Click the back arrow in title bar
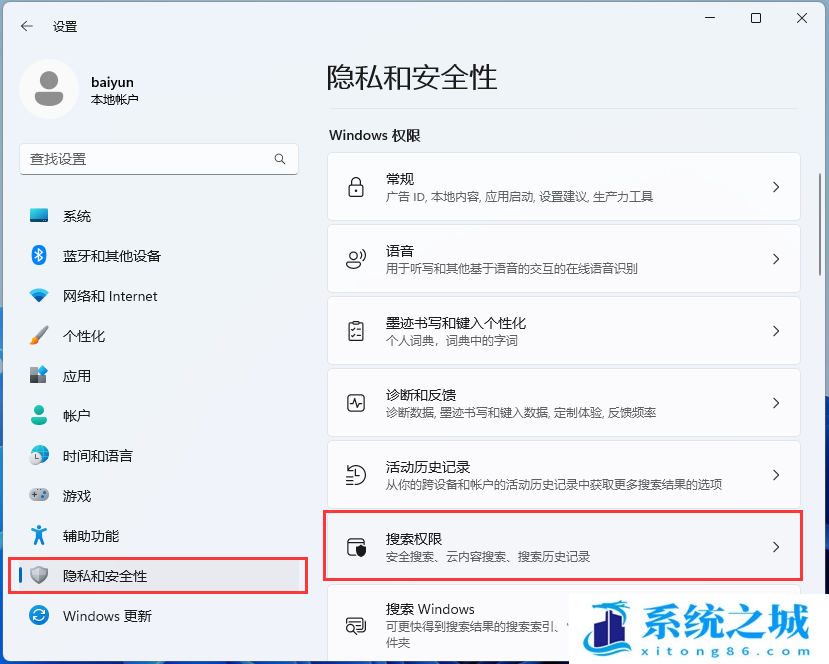The height and width of the screenshot is (664, 829). (x=27, y=27)
